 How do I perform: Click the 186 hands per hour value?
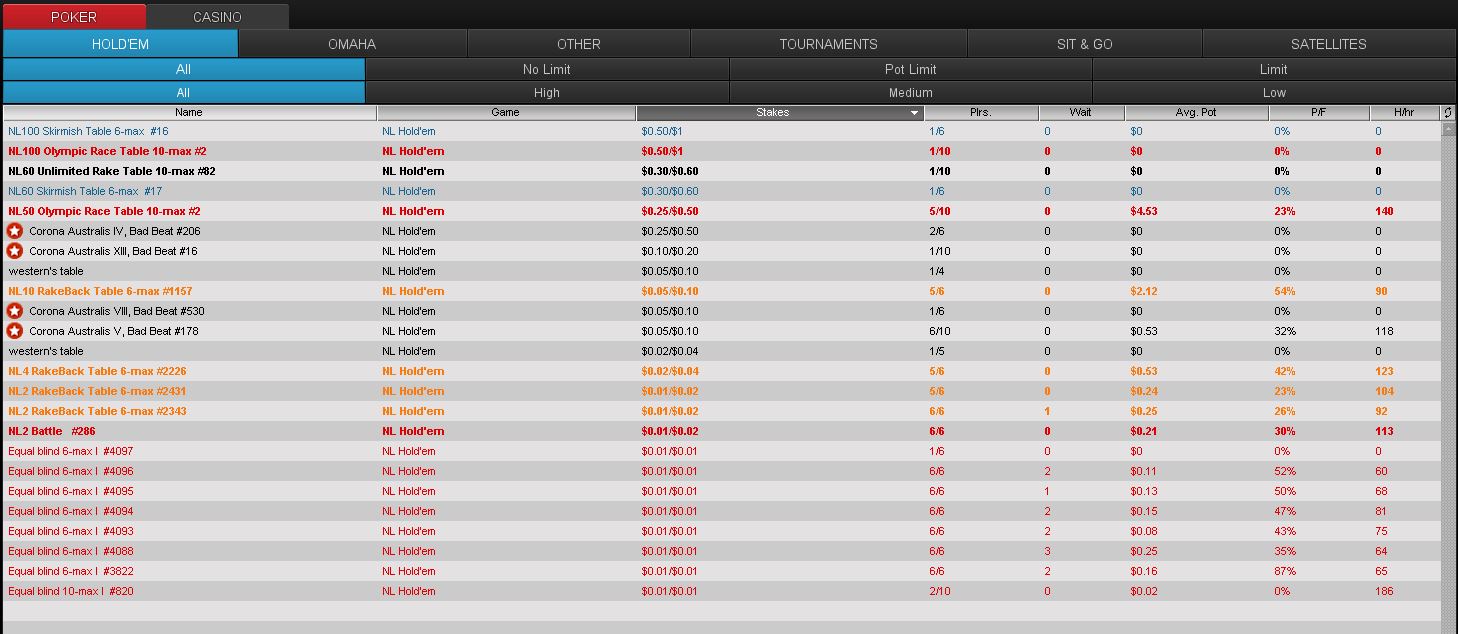click(1384, 591)
